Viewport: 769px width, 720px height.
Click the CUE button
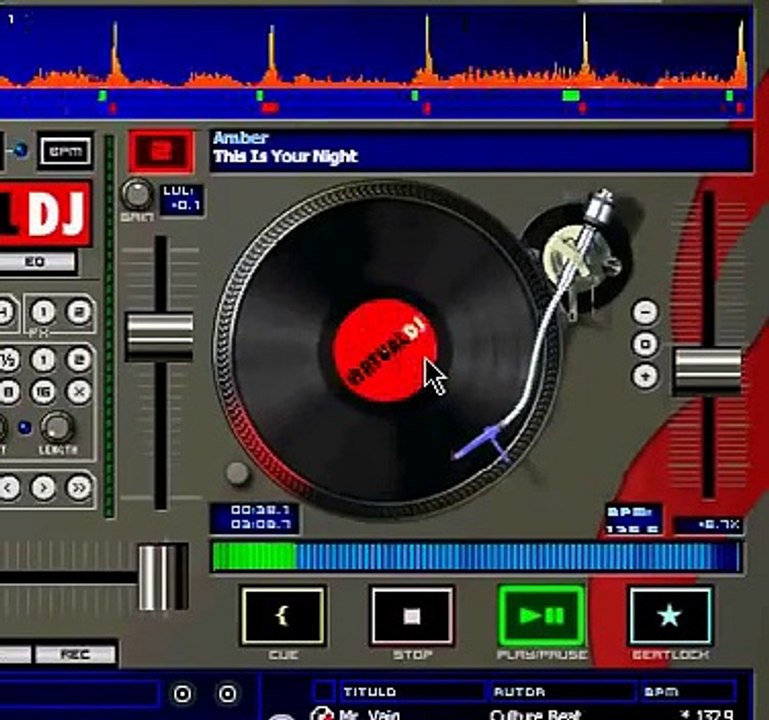coord(282,616)
